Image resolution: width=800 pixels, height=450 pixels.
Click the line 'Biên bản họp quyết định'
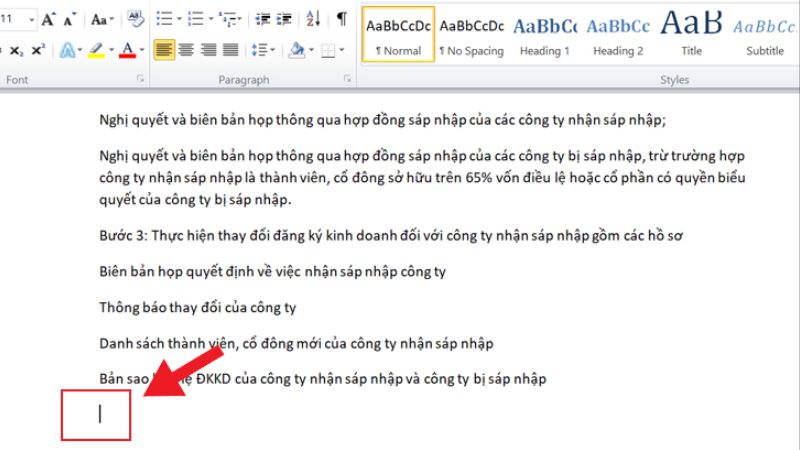point(272,271)
